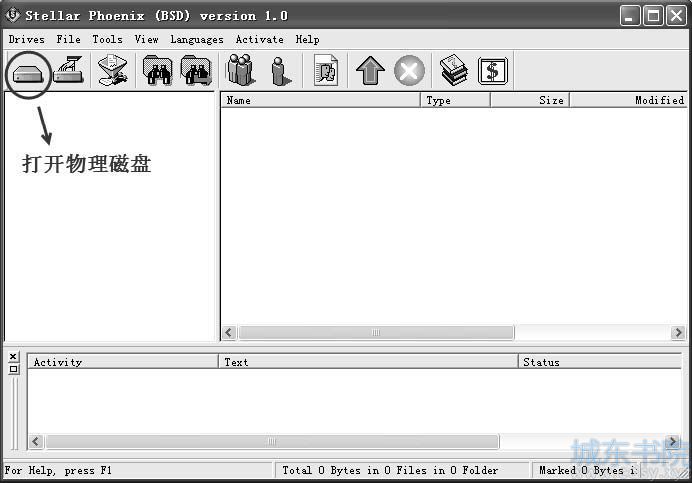Screen dimensions: 692x483
Task: Click the scan drive icon with cable
Action: point(68,70)
